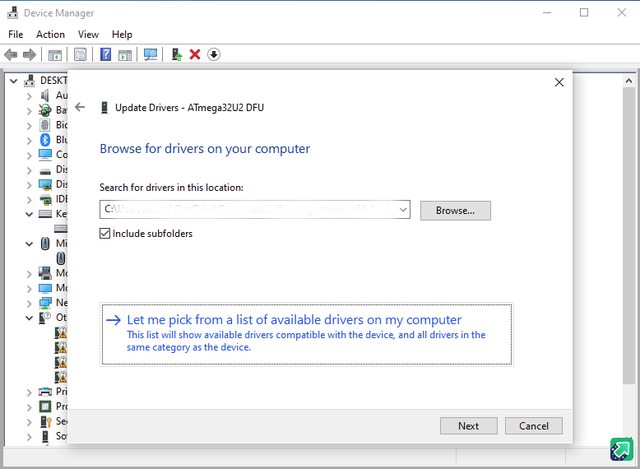Image resolution: width=640 pixels, height=469 pixels.
Task: Expand the Audio category
Action: point(29,96)
